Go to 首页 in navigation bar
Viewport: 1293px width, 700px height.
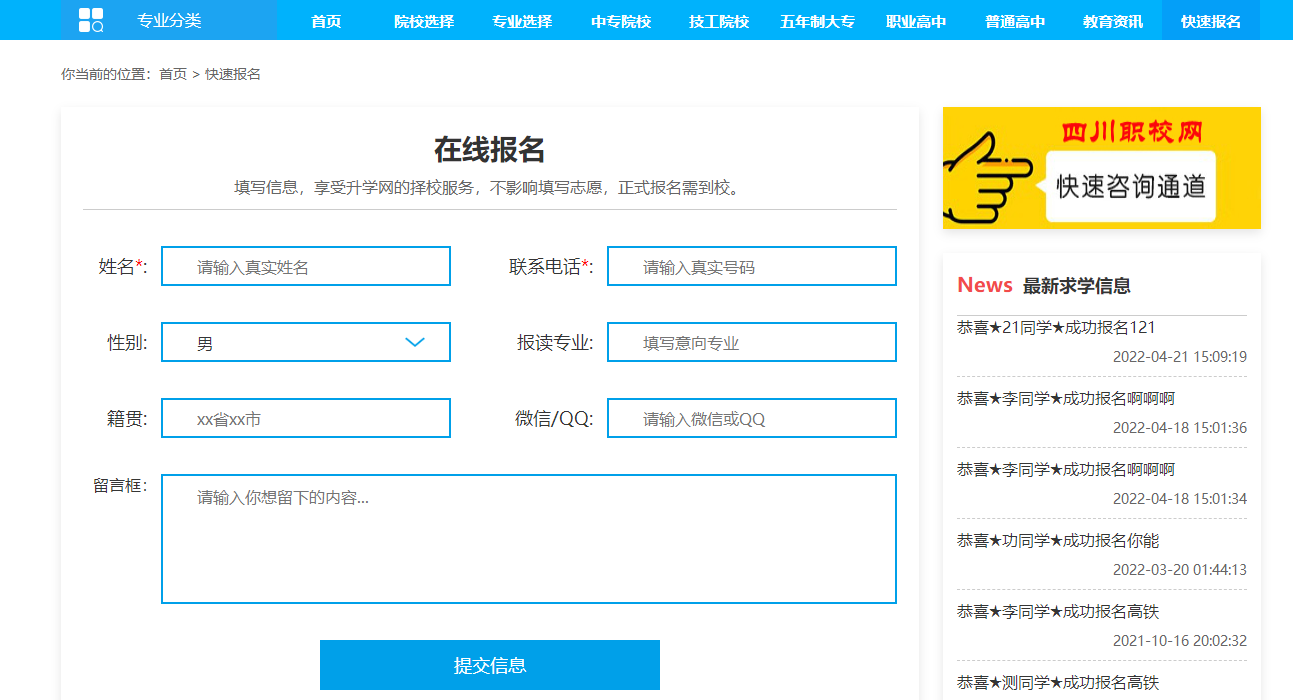pyautogui.click(x=326, y=21)
